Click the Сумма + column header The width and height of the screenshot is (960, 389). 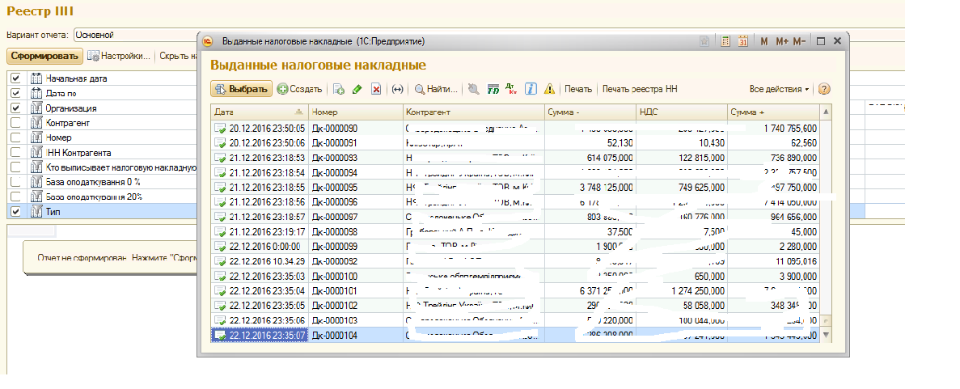pyautogui.click(x=773, y=112)
